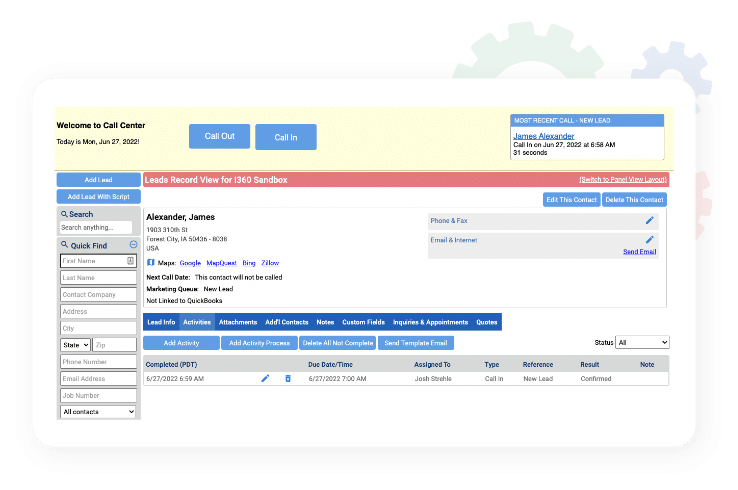Image resolution: width=738 pixels, height=490 pixels.
Task: Switch to the Activities tab
Action: [x=197, y=322]
